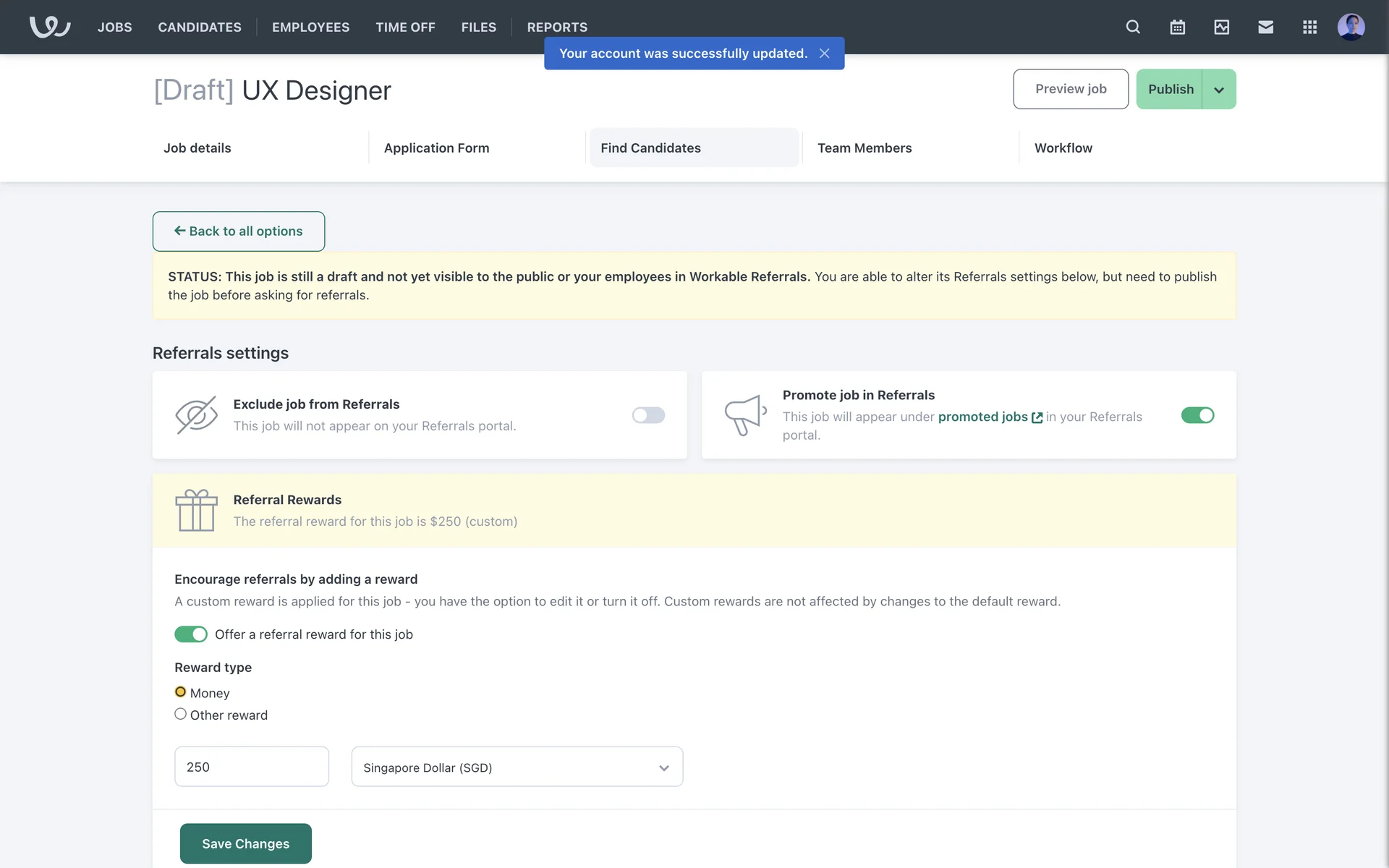Screen dimensions: 1389x868
Task: Click the user profile avatar
Action: (x=1351, y=27)
